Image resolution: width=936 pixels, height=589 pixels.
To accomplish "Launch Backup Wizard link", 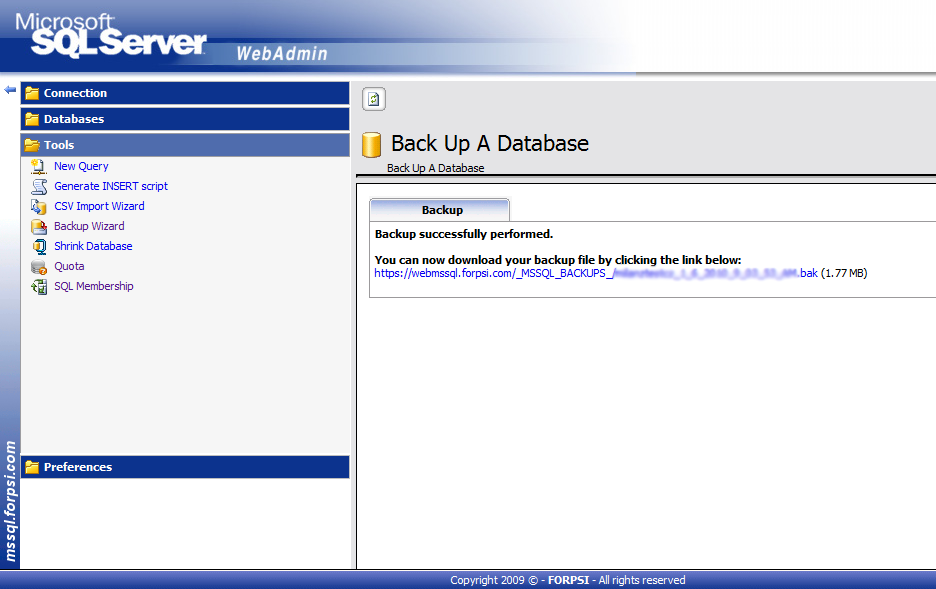I will tap(89, 226).
